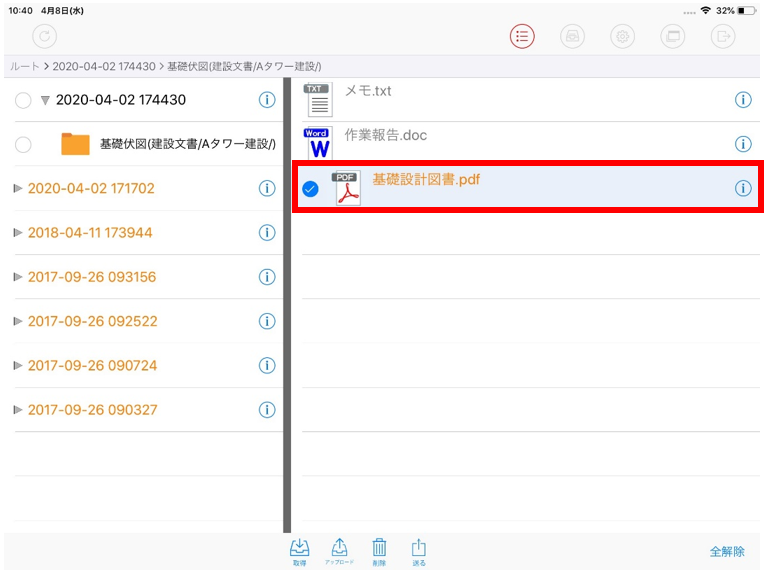
Task: Tap the アップロード upload icon
Action: 339,549
